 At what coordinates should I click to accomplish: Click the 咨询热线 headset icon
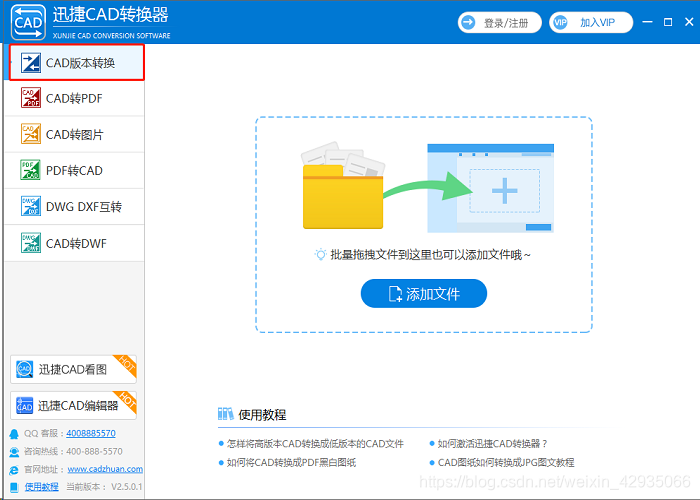14,452
